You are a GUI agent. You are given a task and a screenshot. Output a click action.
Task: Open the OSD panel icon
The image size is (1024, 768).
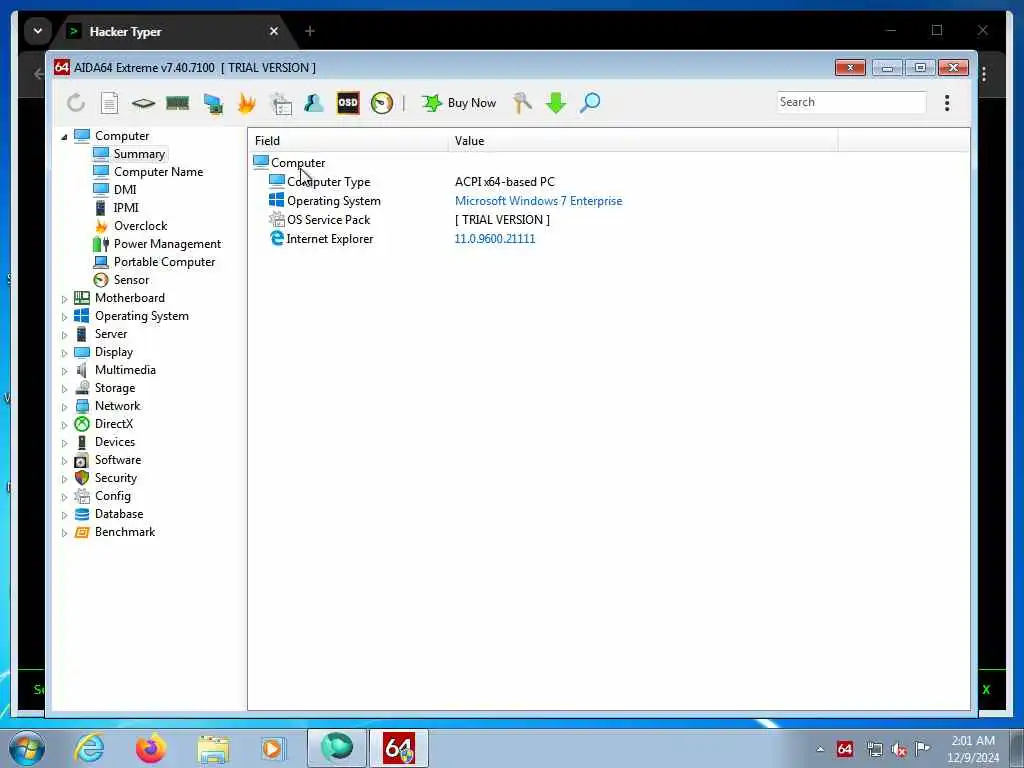pyautogui.click(x=348, y=103)
